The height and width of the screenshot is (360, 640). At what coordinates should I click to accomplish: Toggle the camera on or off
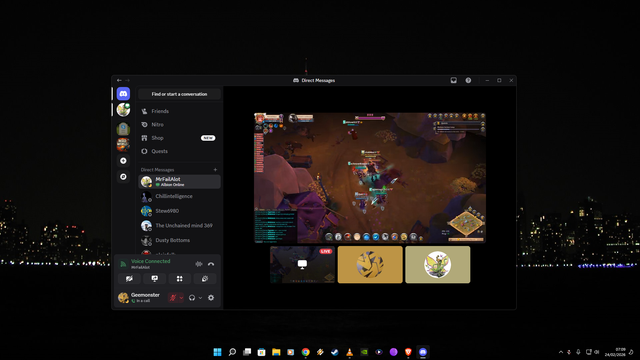tap(129, 279)
